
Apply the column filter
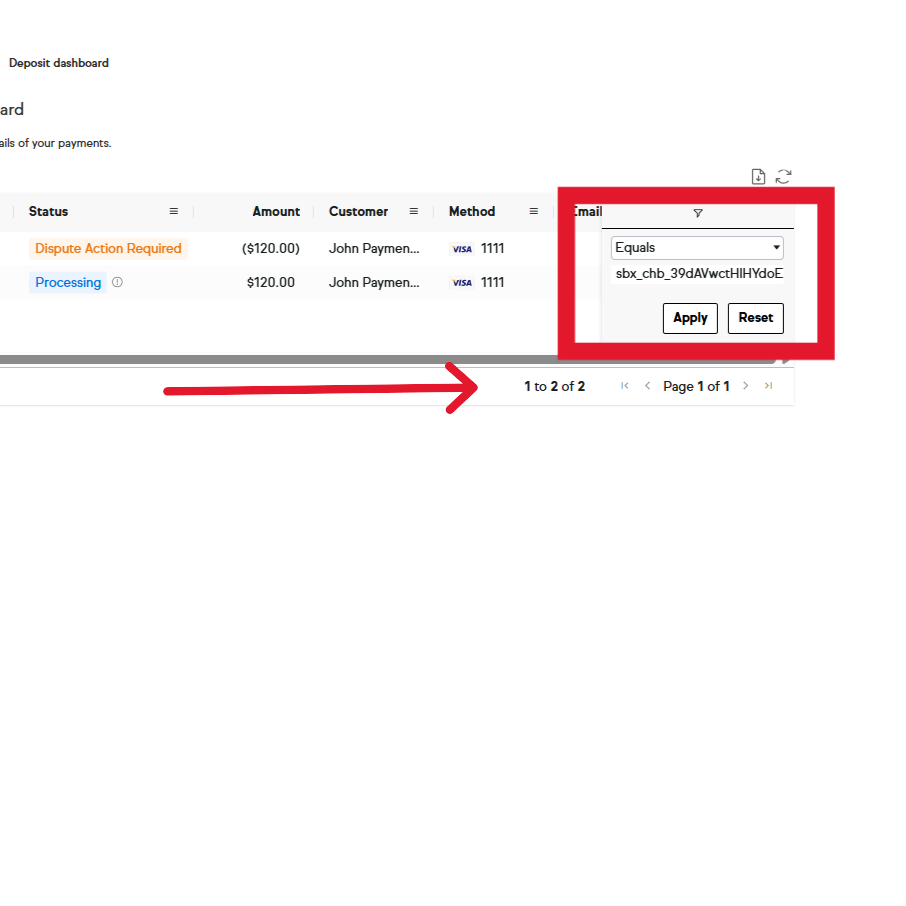click(x=690, y=318)
